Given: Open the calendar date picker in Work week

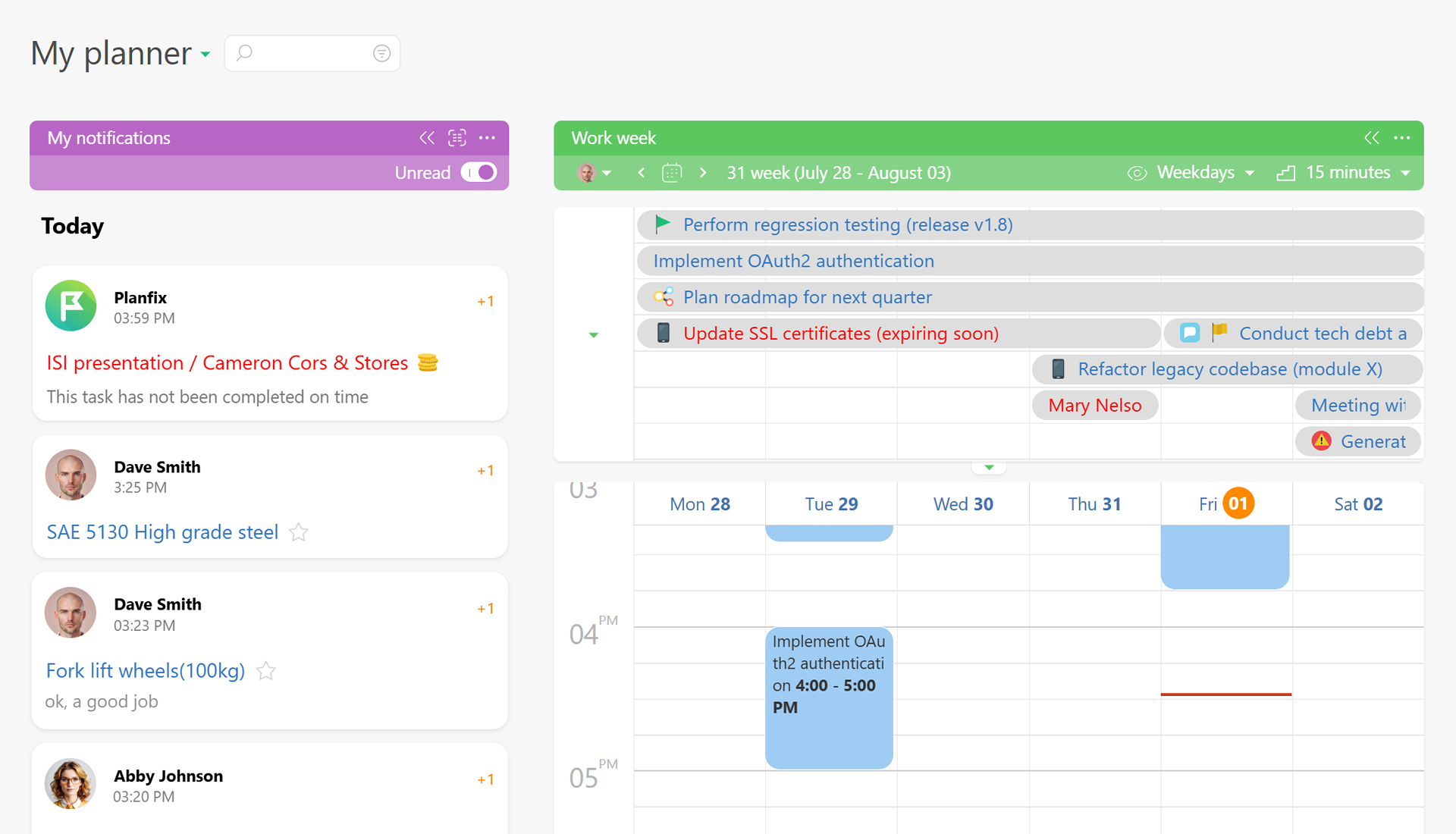Looking at the screenshot, I should click(x=672, y=173).
